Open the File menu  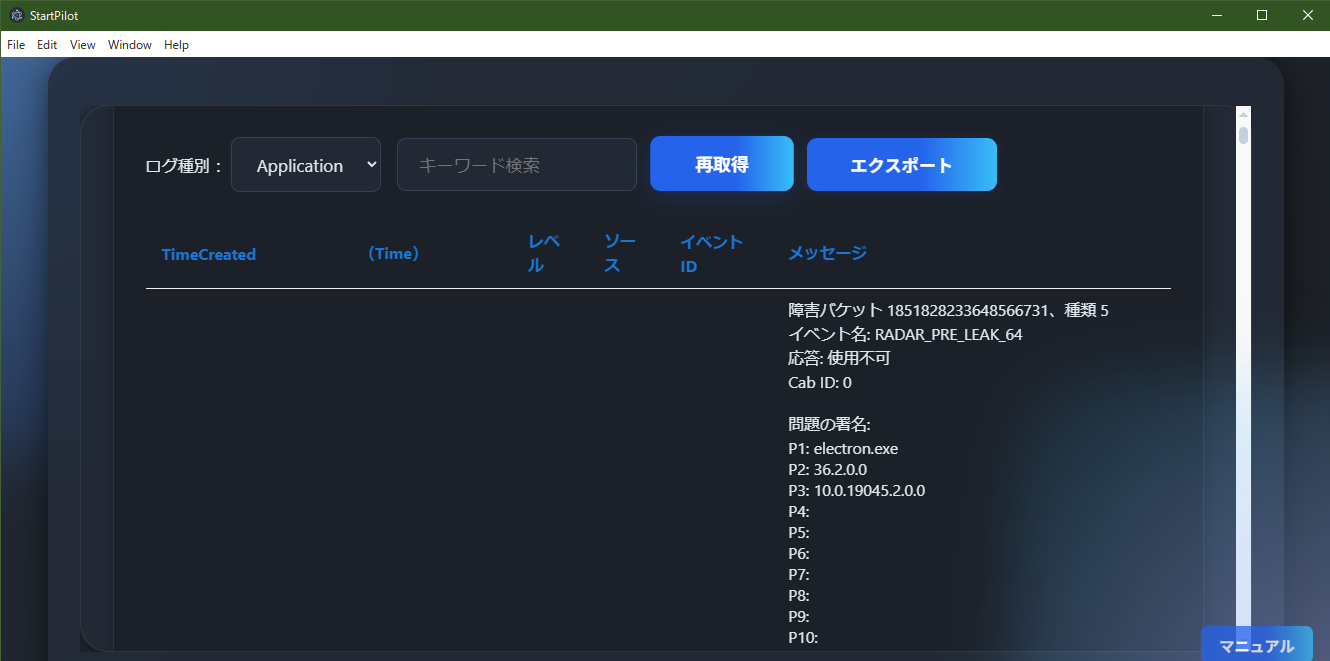[15, 44]
